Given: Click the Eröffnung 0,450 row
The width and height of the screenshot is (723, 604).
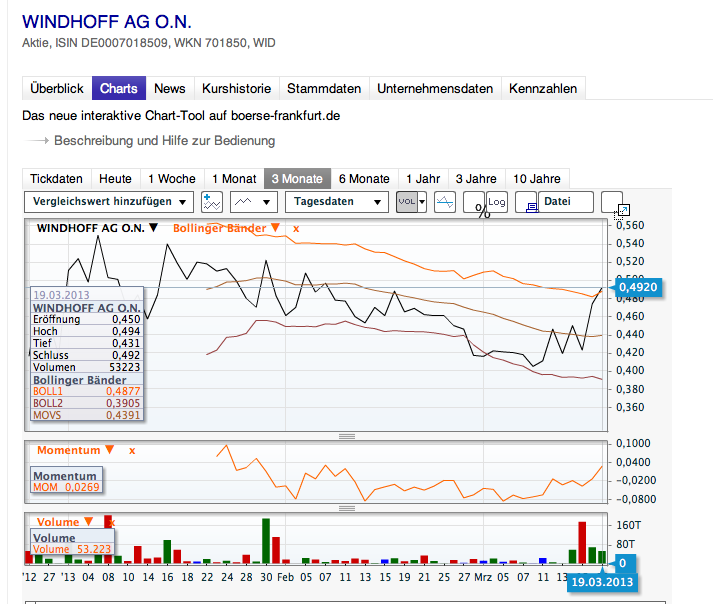Looking at the screenshot, I should click(87, 319).
